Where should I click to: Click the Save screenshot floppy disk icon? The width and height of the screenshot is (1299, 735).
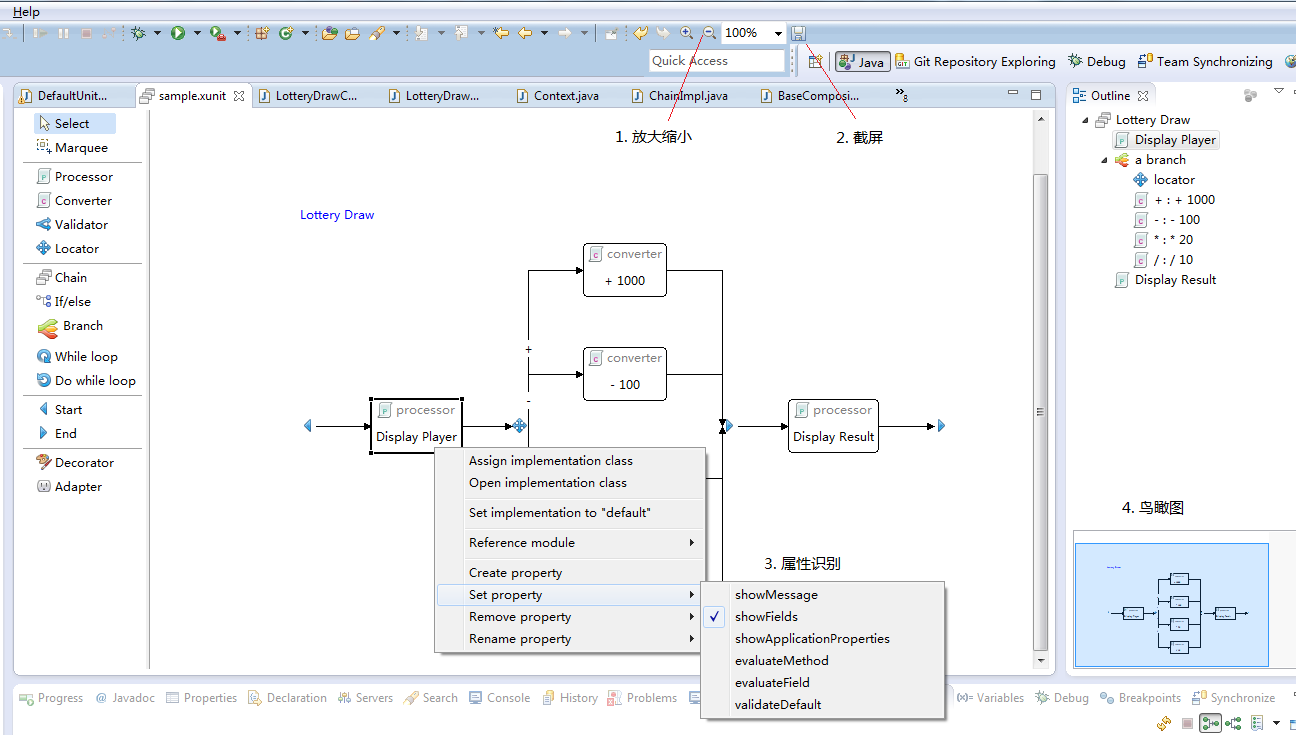(x=799, y=33)
